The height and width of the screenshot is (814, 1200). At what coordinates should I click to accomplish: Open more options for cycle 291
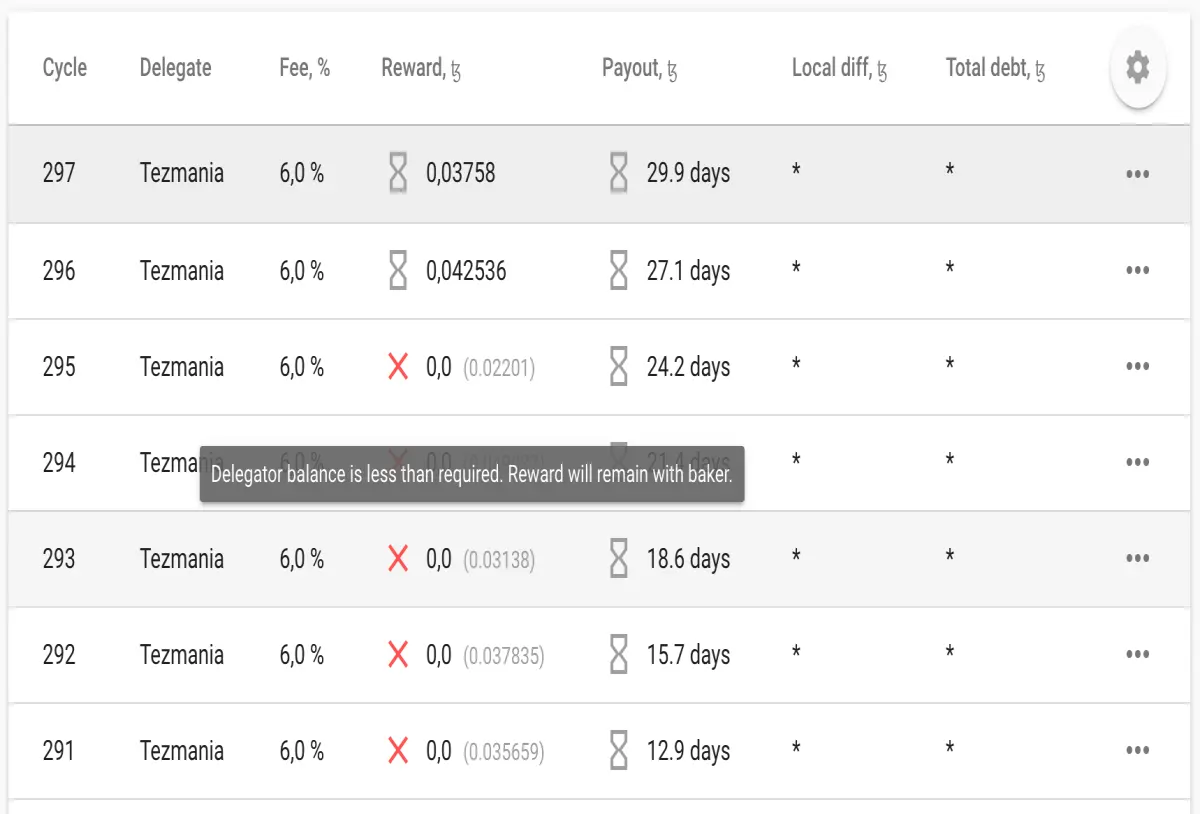pyautogui.click(x=1137, y=751)
